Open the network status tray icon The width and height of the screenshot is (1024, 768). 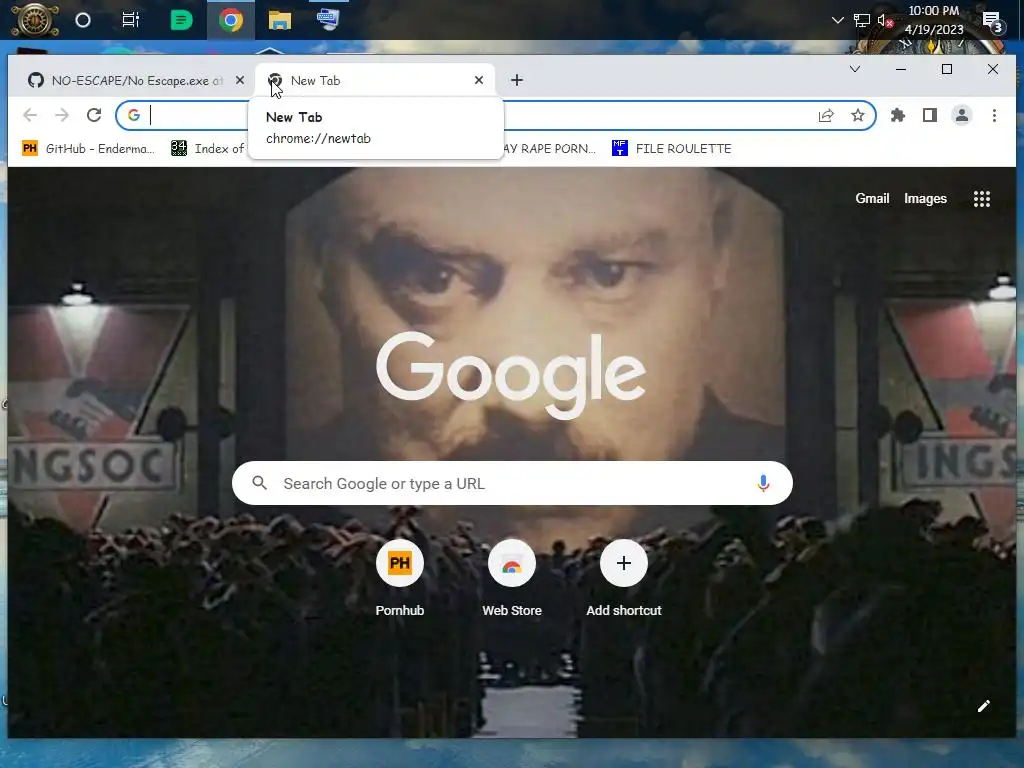861,20
